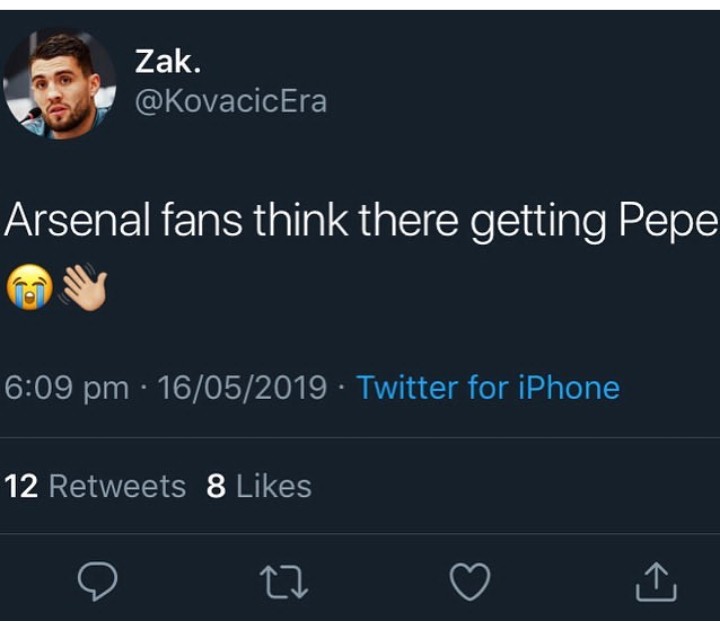This screenshot has height=622, width=720.
Task: Click the number 12 retweet count
Action: 21,487
